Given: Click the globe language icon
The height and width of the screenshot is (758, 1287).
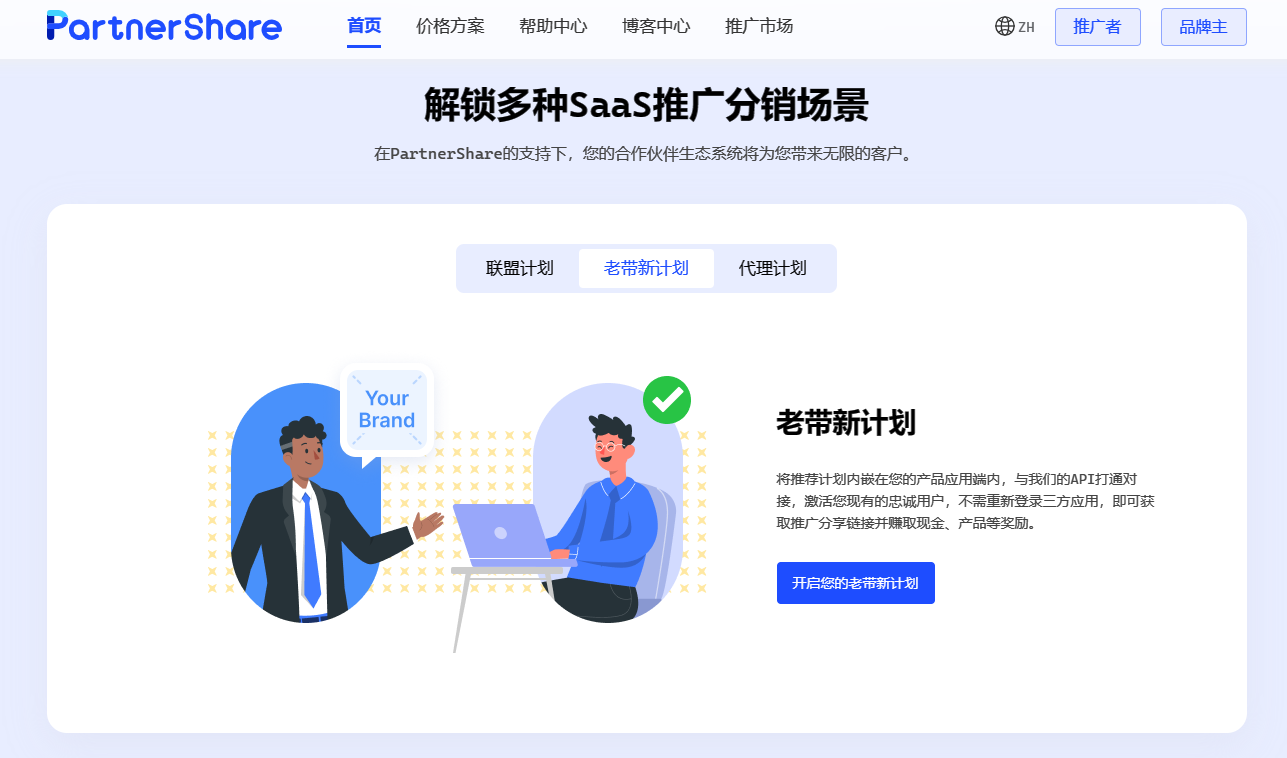Looking at the screenshot, I should click(1005, 26).
